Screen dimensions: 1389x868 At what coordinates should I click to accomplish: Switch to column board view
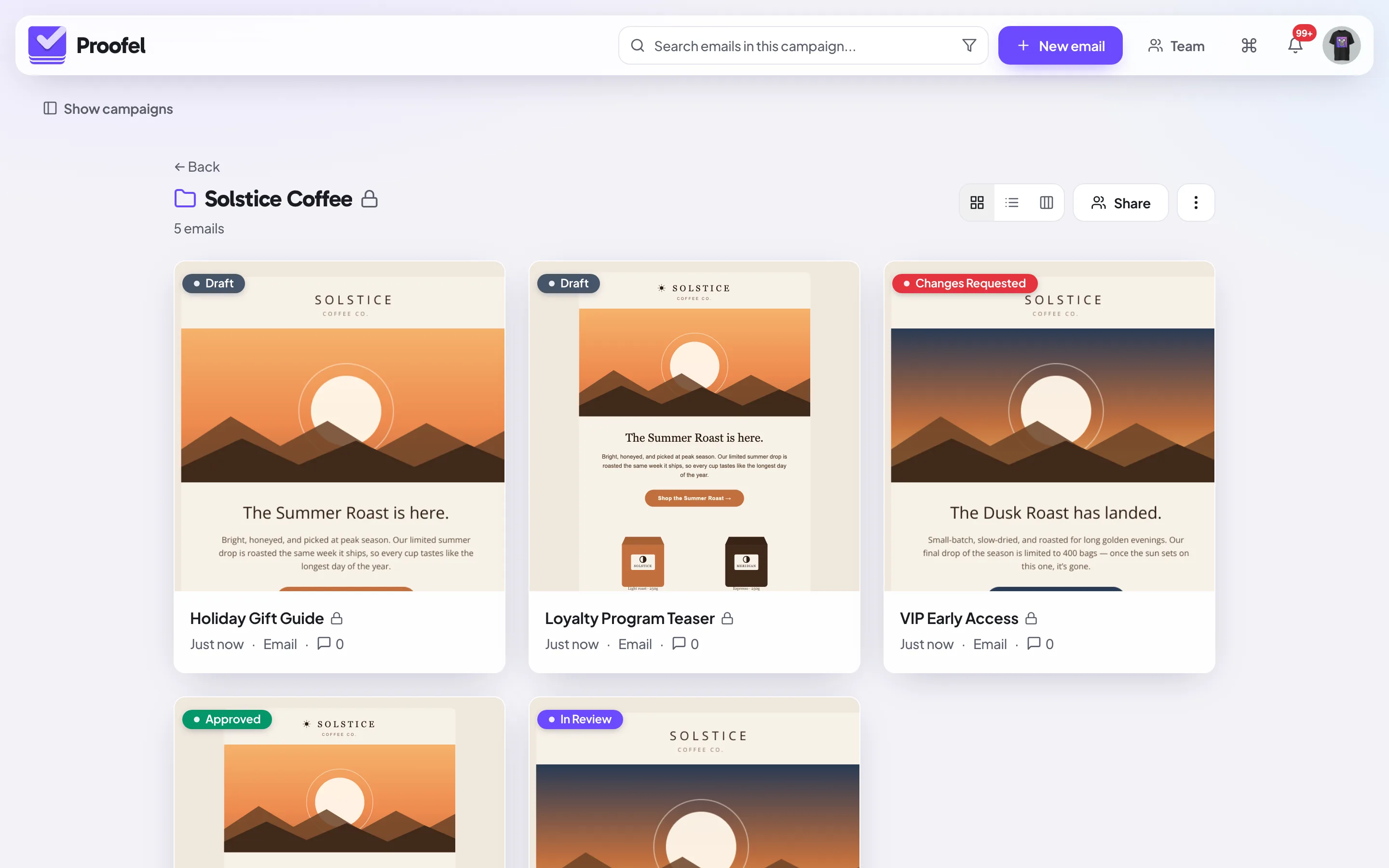[1047, 203]
